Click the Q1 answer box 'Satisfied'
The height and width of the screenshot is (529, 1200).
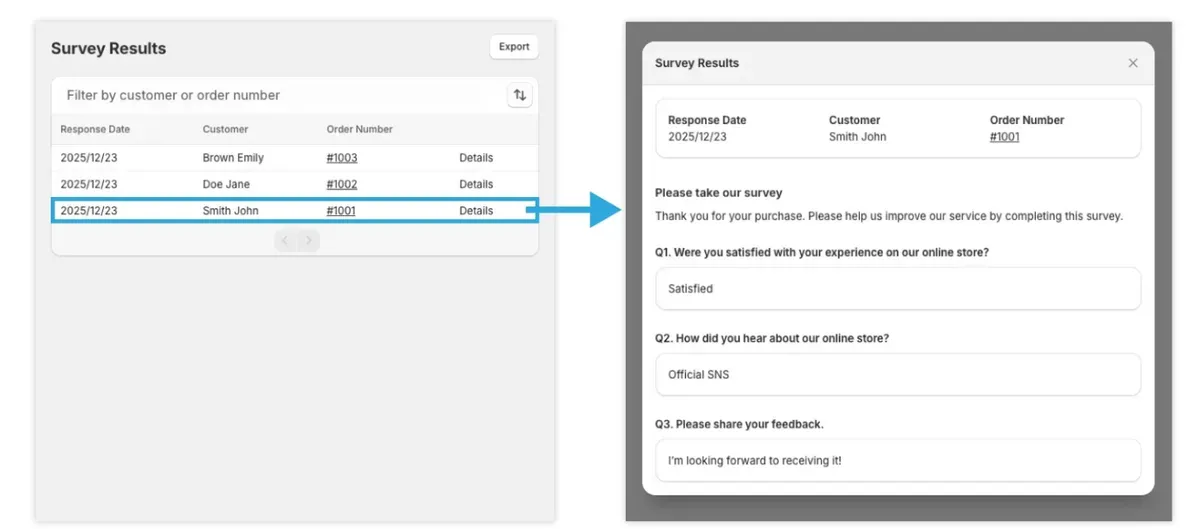coord(898,289)
